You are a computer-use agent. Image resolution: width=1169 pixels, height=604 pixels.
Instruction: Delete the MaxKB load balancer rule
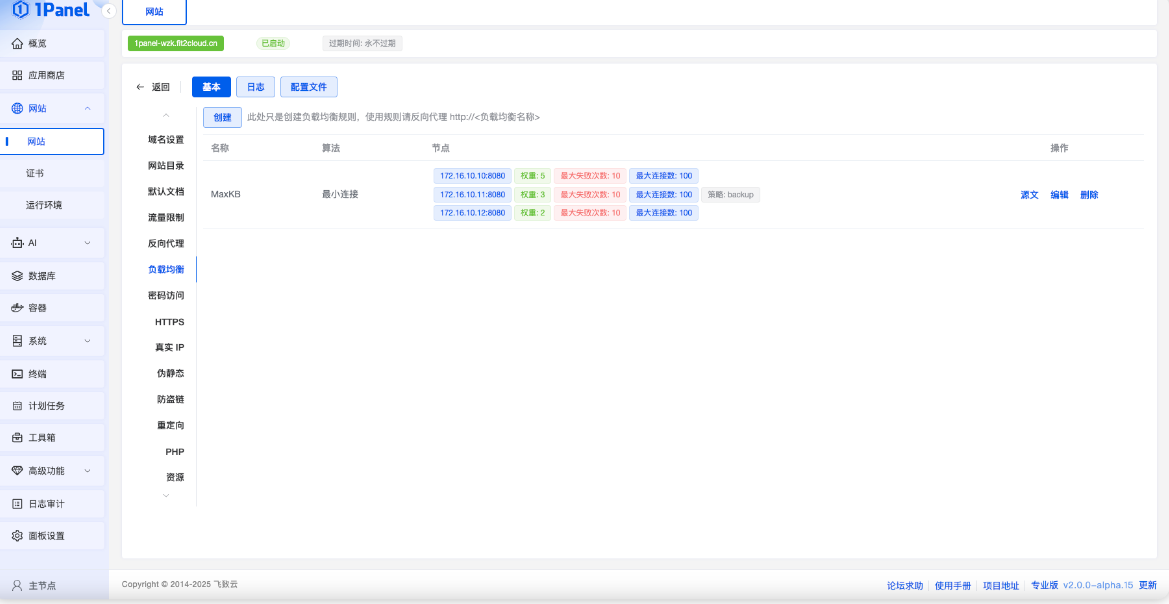(x=1089, y=195)
